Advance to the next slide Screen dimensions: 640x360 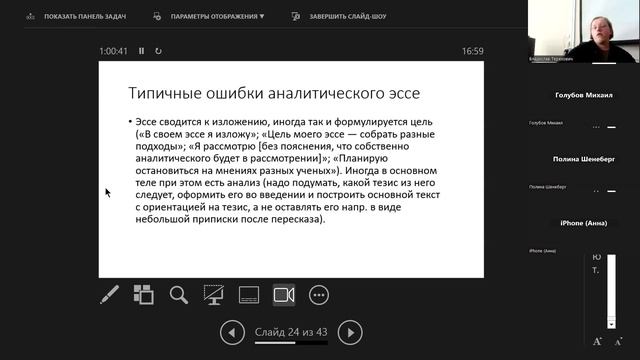click(350, 332)
